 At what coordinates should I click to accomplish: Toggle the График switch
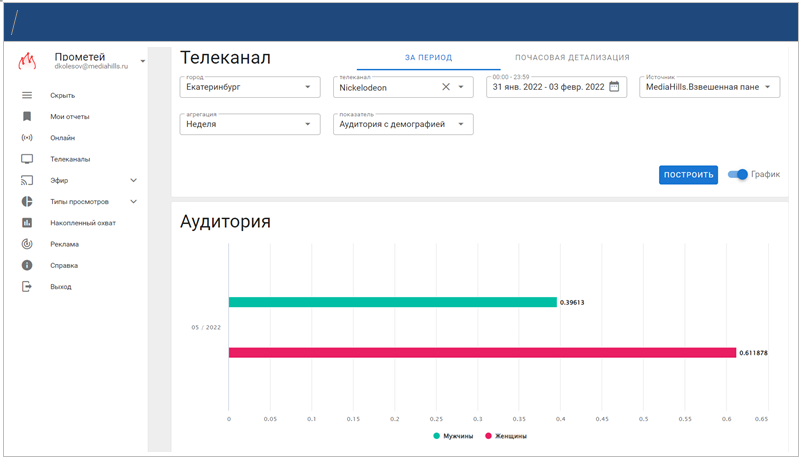point(737,175)
